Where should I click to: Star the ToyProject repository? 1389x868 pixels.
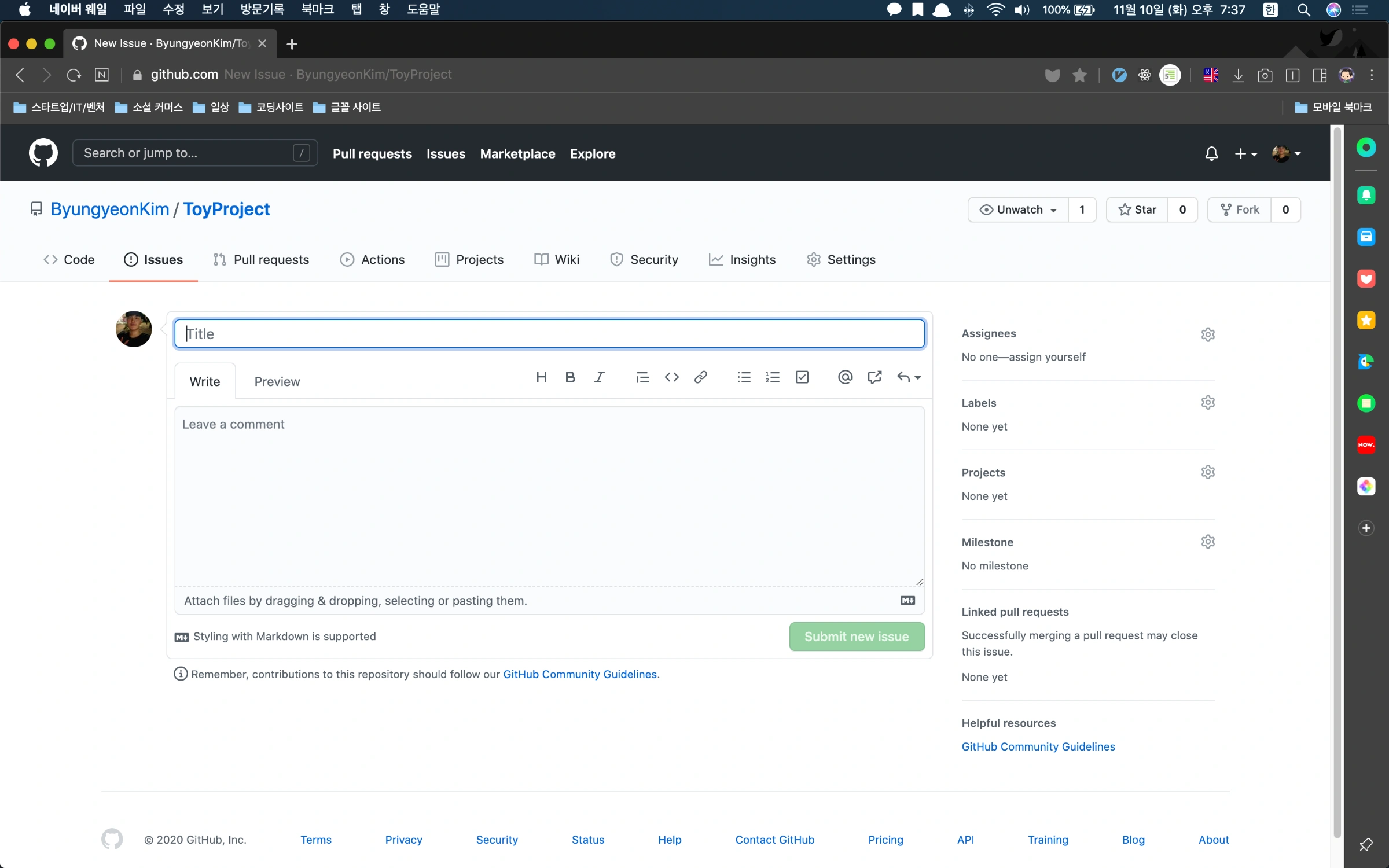pyautogui.click(x=1137, y=209)
